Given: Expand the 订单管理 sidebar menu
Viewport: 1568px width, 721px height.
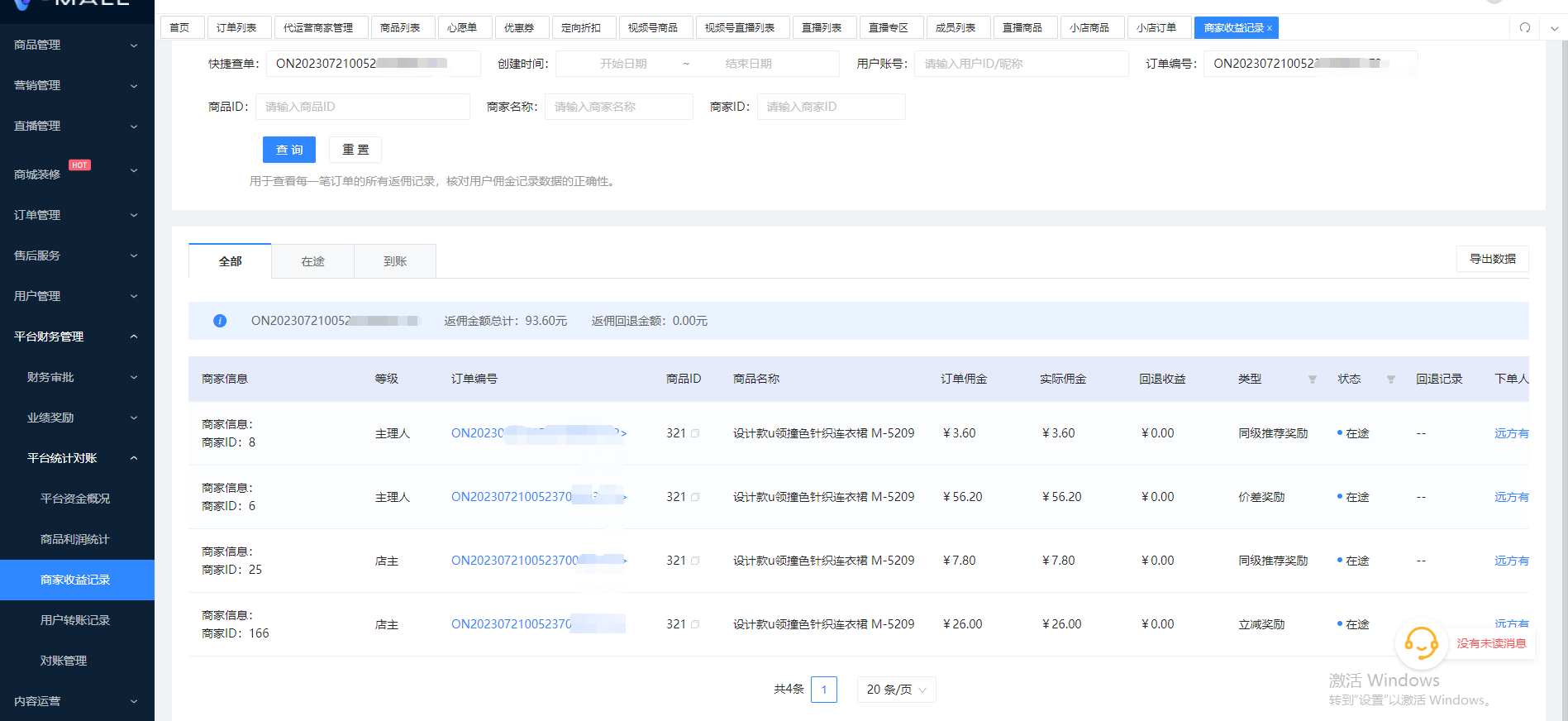Looking at the screenshot, I should click(77, 215).
